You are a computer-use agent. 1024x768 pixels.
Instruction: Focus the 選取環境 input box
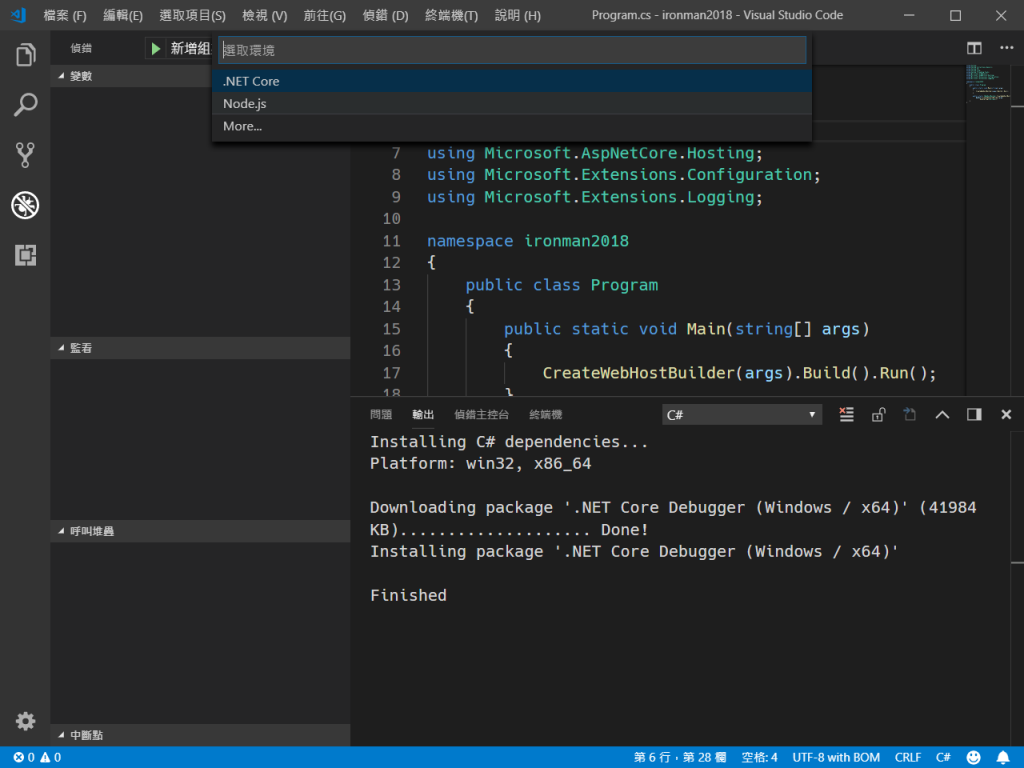pos(512,50)
